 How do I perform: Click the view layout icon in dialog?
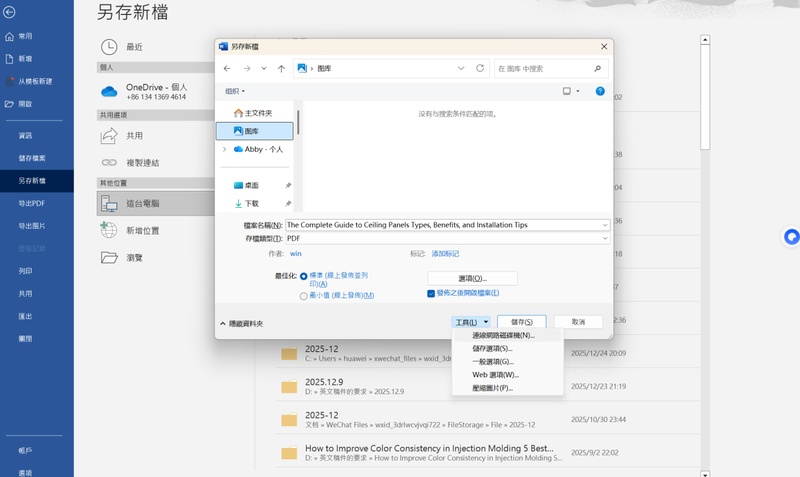(566, 91)
